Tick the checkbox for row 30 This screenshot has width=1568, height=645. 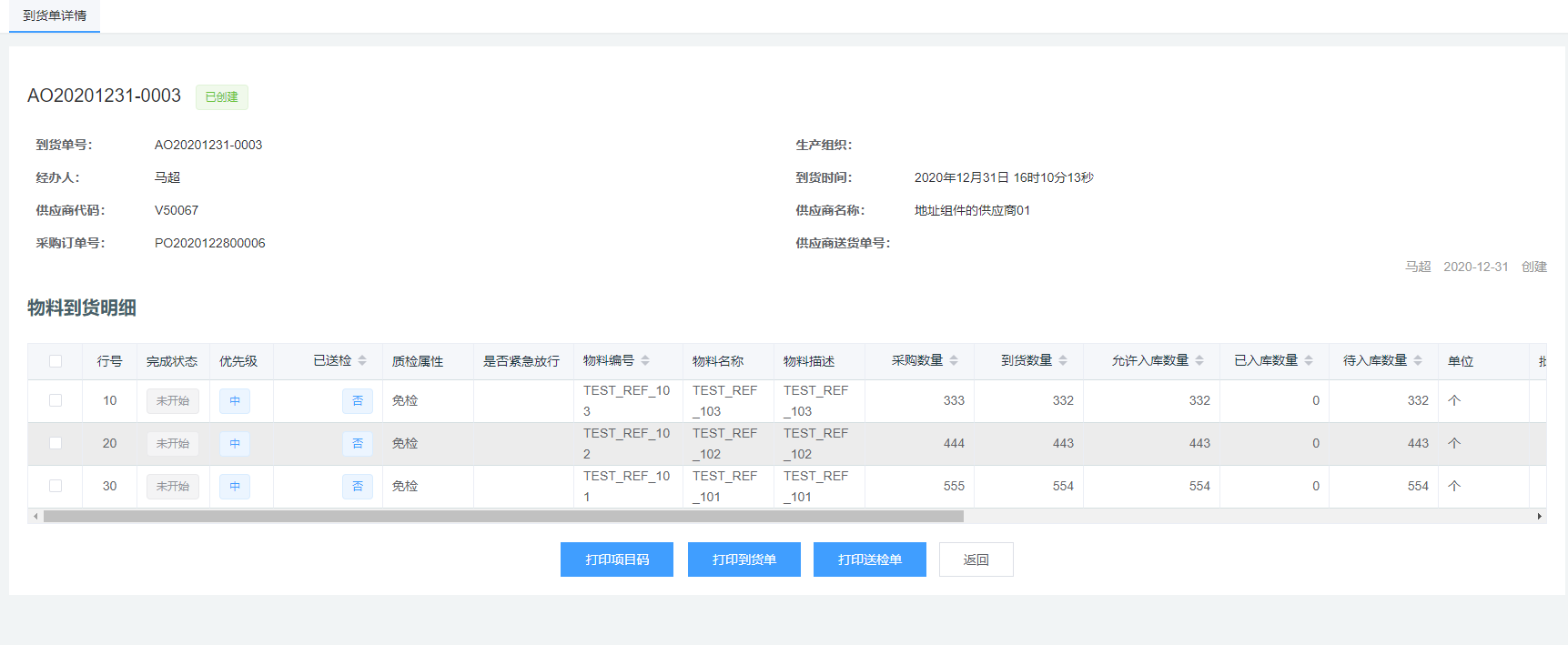coord(56,486)
